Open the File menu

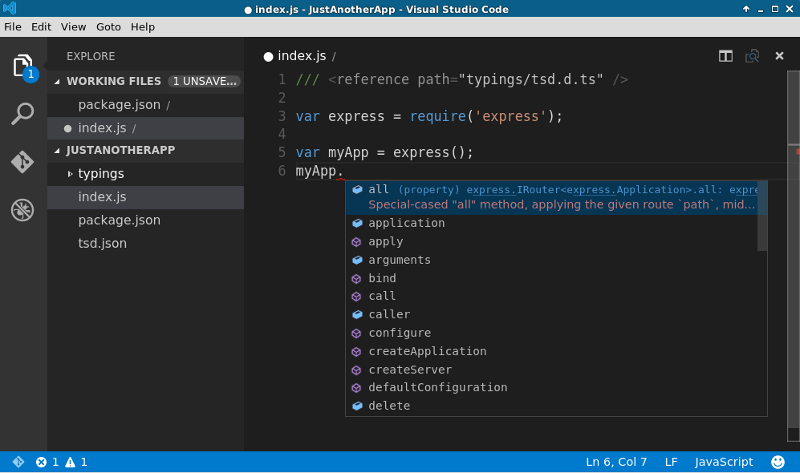pos(13,27)
